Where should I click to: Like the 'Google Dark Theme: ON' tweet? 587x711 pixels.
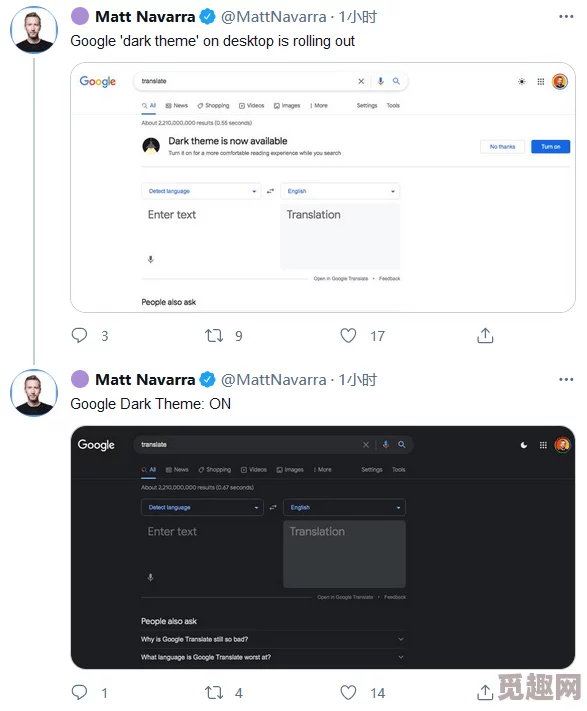pos(348,692)
